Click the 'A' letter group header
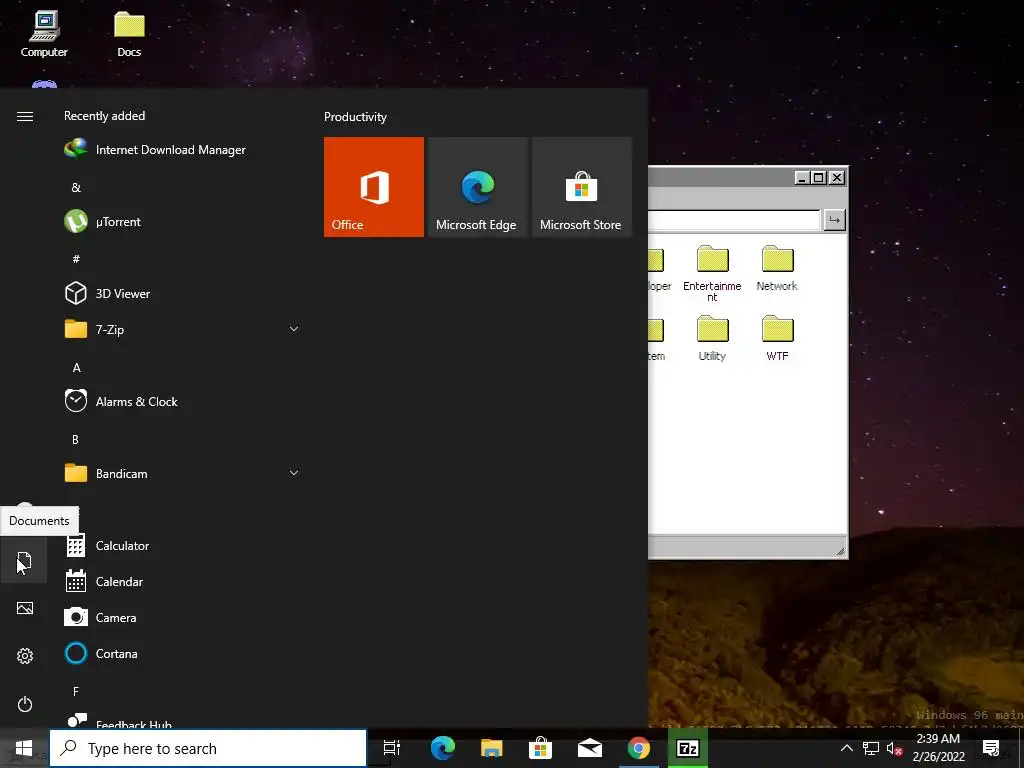 [x=76, y=368]
